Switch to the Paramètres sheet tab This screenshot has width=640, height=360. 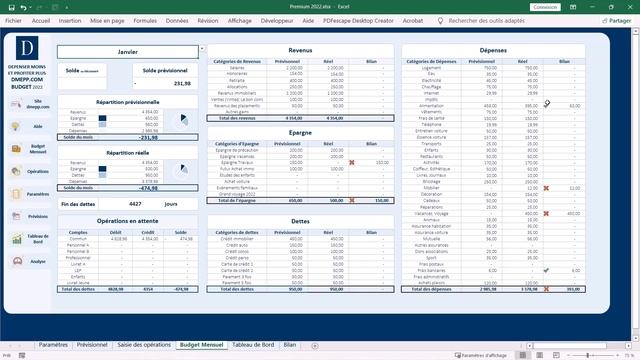pyautogui.click(x=53, y=345)
